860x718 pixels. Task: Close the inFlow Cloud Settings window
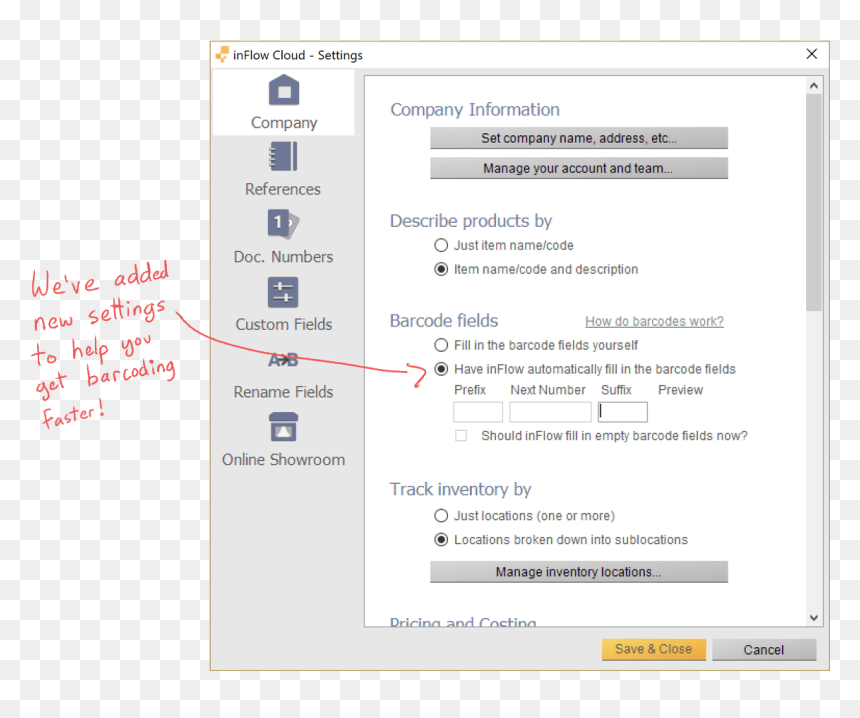point(812,54)
